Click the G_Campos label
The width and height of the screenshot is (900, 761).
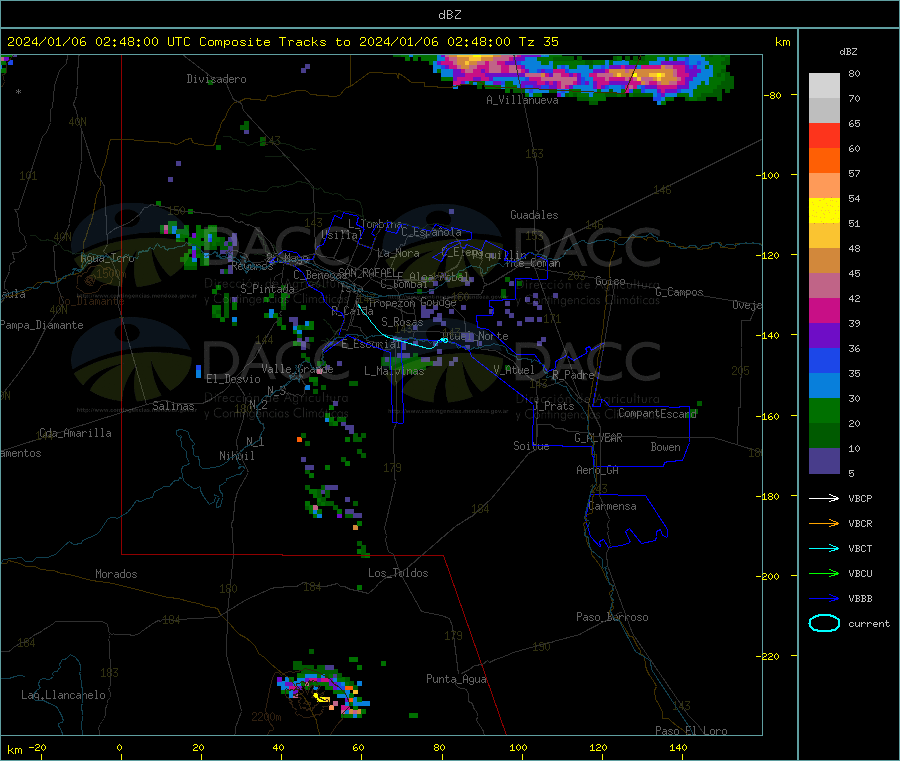(x=679, y=292)
